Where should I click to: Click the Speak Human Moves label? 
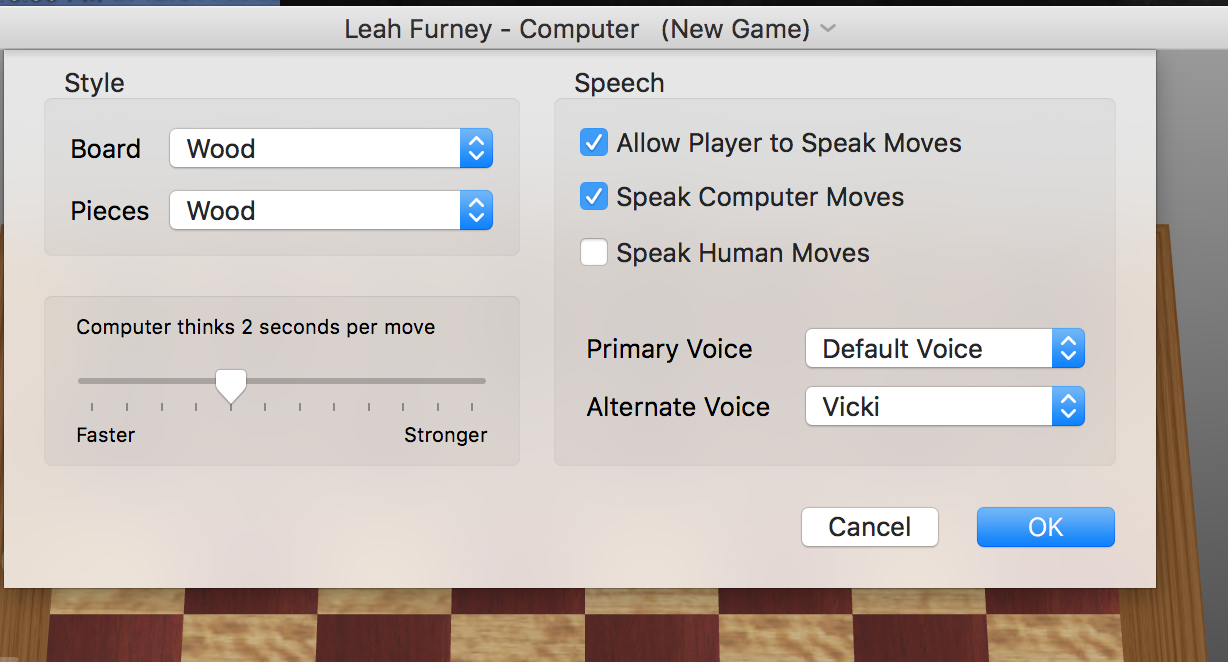pyautogui.click(x=743, y=253)
